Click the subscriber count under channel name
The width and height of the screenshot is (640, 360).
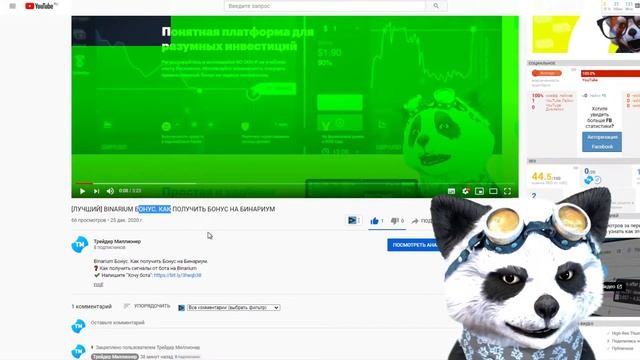click(109, 247)
